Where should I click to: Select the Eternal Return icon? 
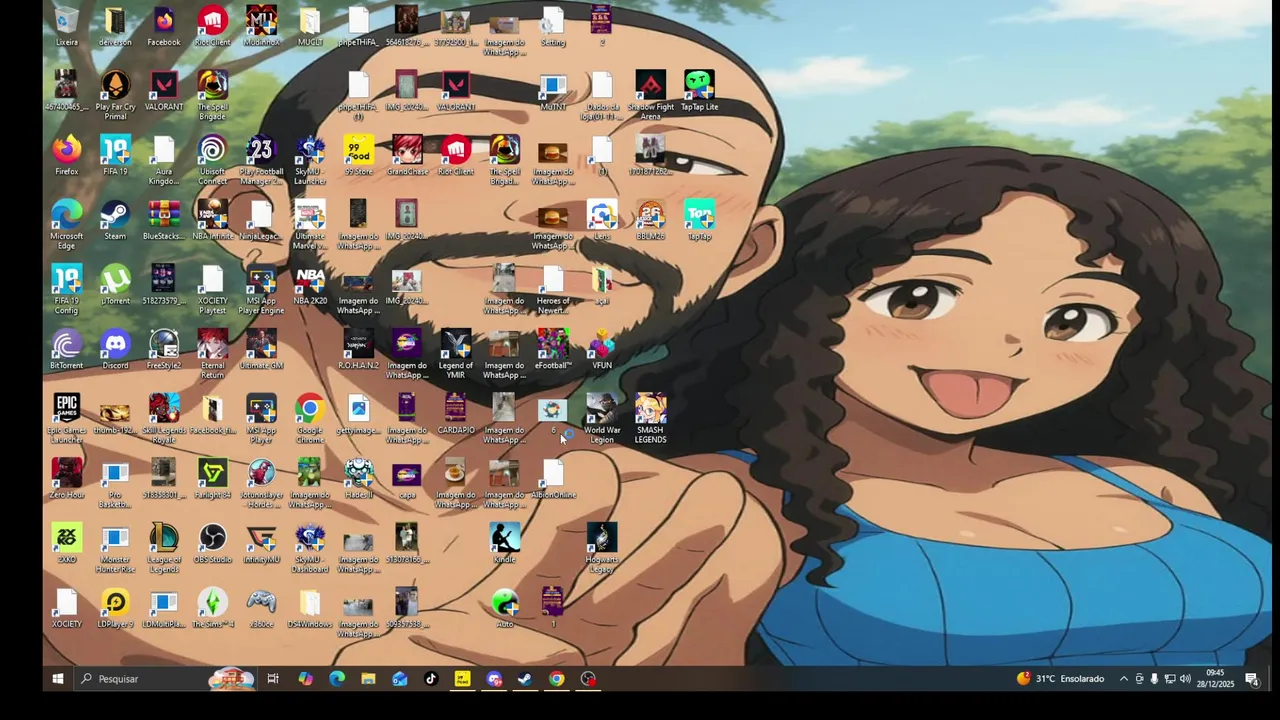point(212,355)
